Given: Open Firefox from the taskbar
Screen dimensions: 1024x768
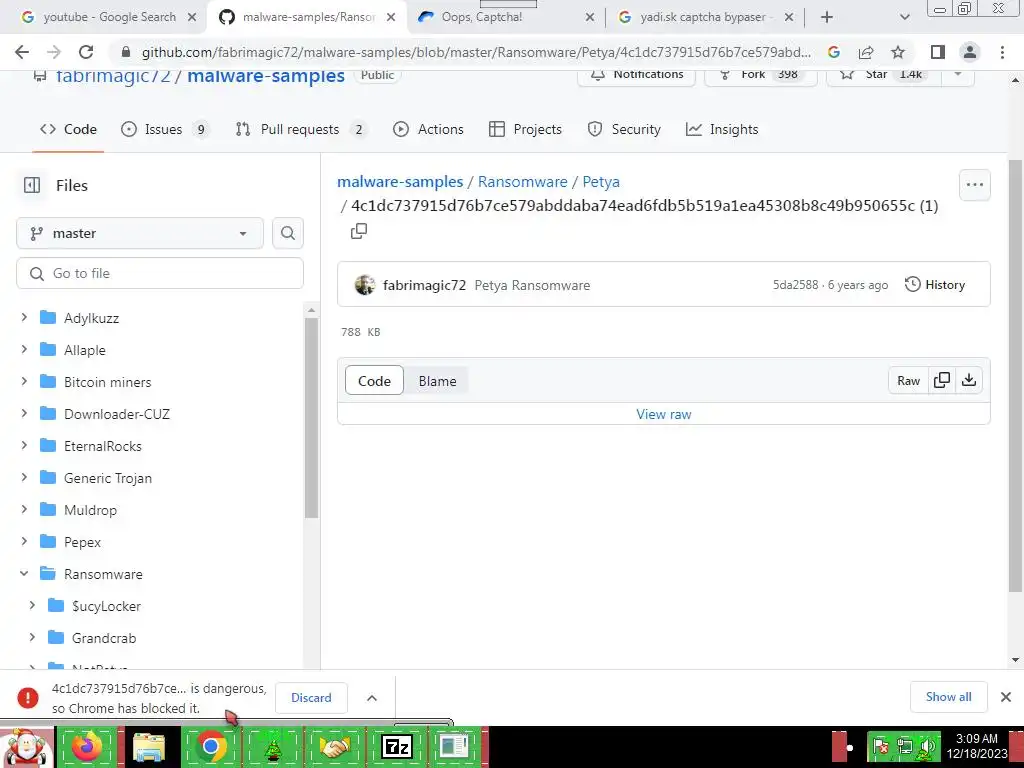Looking at the screenshot, I should [x=87, y=746].
